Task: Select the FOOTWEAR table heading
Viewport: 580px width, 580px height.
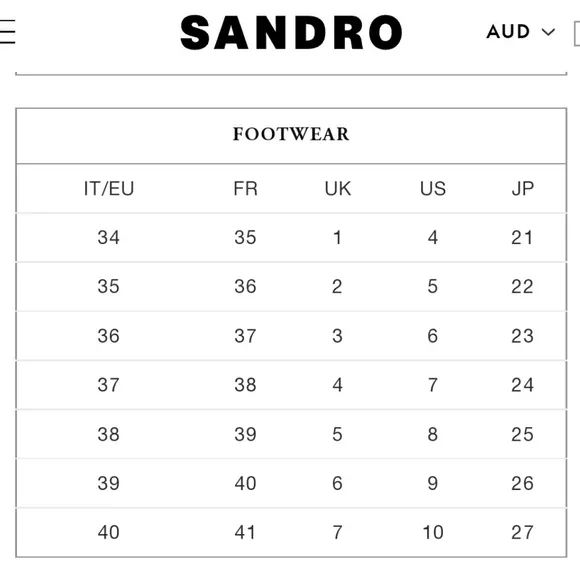Action: click(291, 134)
